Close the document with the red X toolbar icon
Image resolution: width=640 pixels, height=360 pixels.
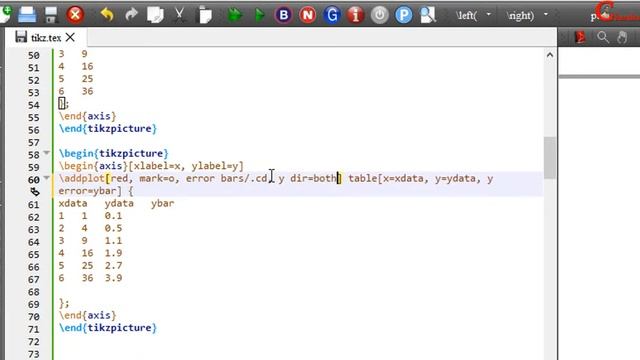[x=75, y=15]
